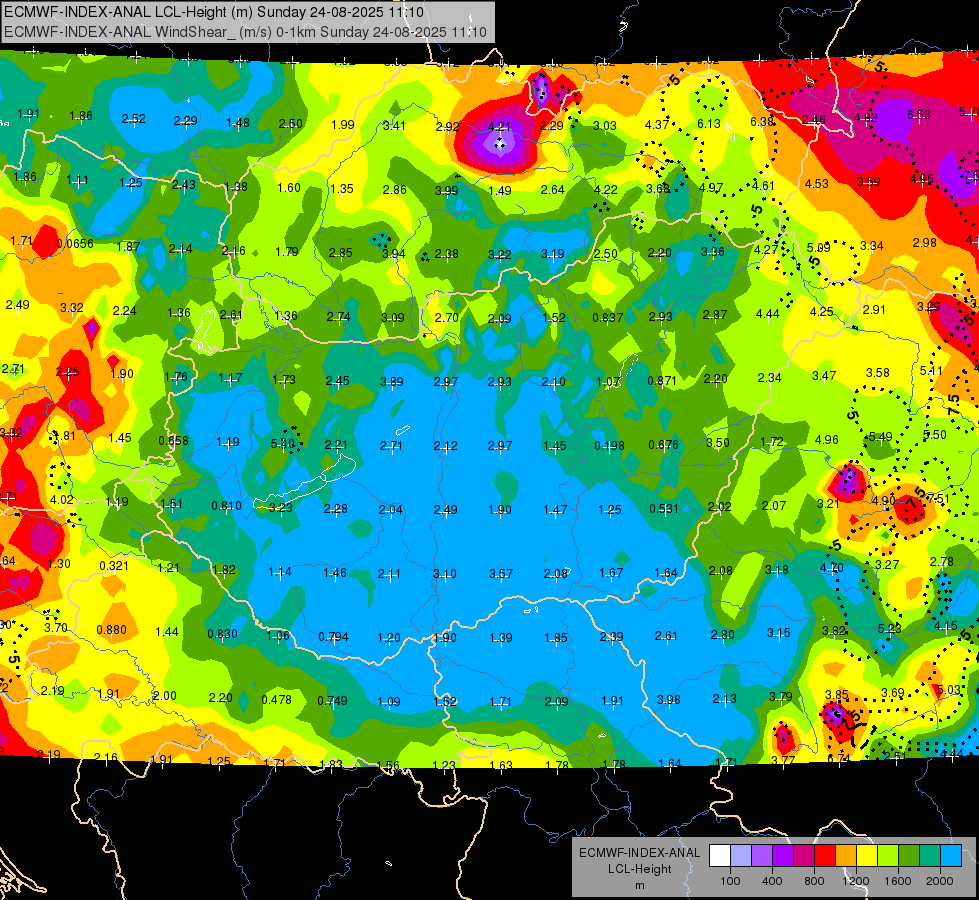Click the wind shear value 0.830
This screenshot has height=900, width=979.
[222, 633]
